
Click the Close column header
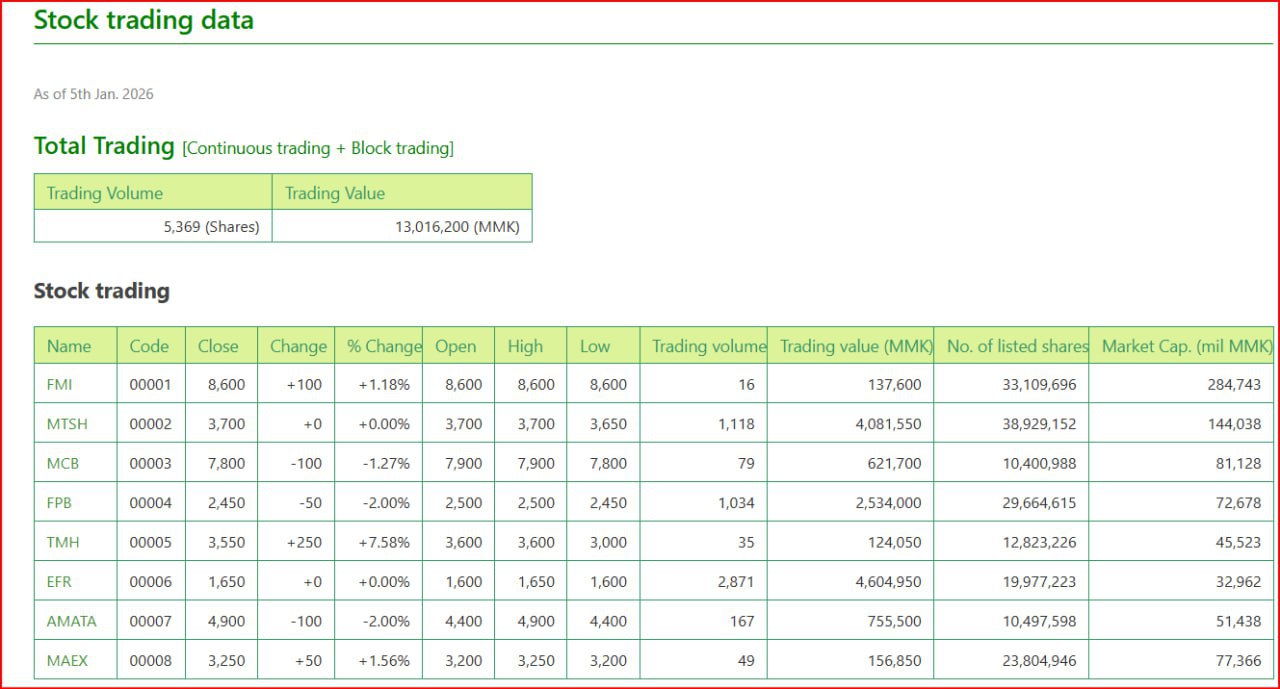[218, 346]
